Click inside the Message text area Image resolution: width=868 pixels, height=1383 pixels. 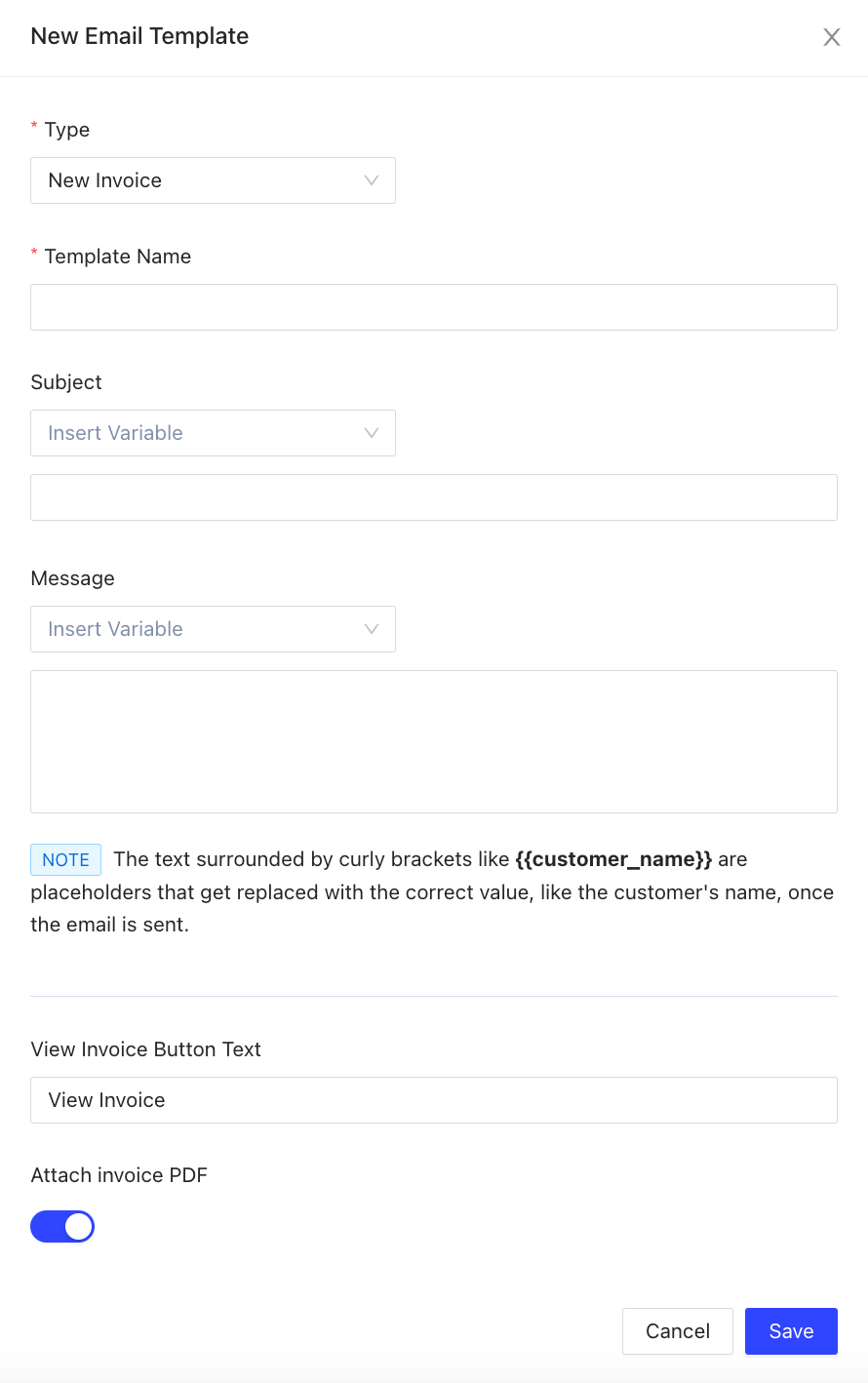coord(433,741)
